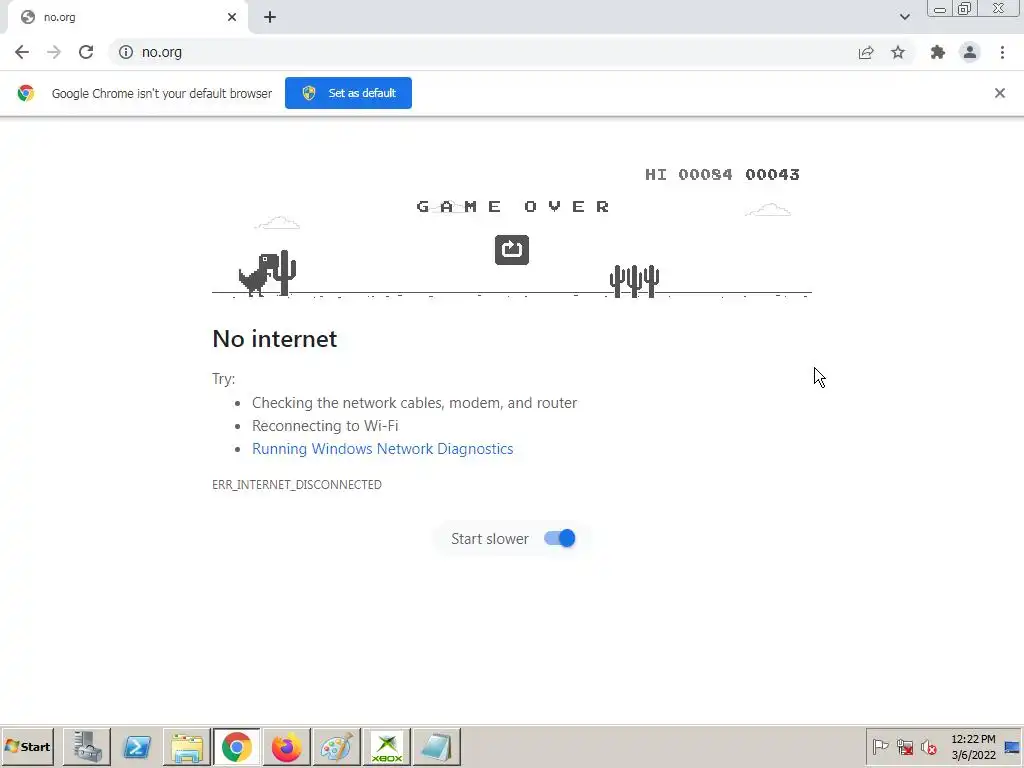1024x768 pixels.
Task: Toggle the Start slower switch
Action: pyautogui.click(x=560, y=538)
